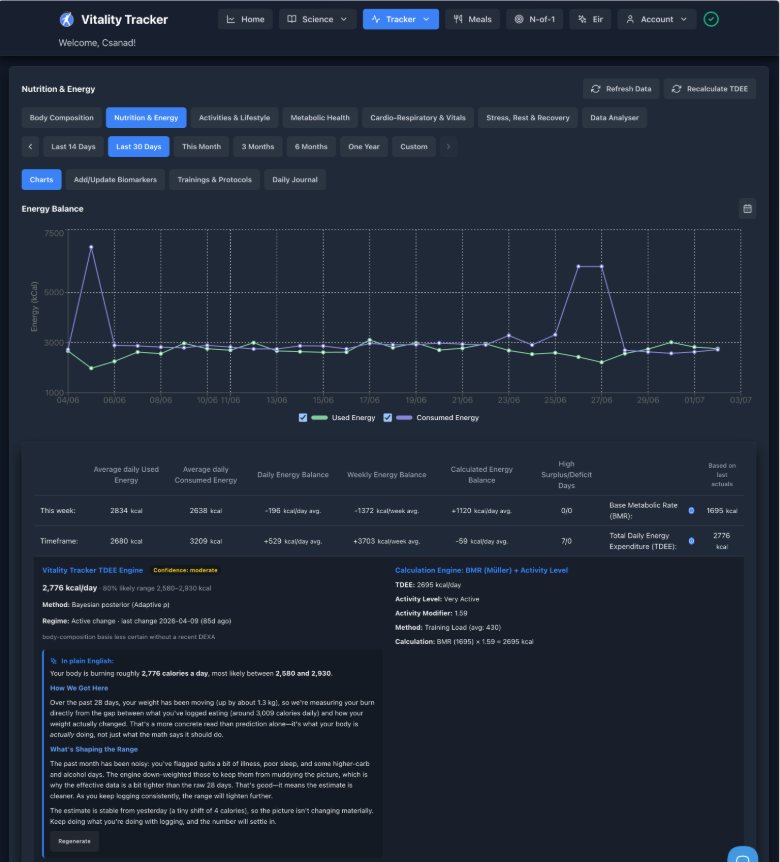Image resolution: width=780 pixels, height=862 pixels.
Task: Open the chat bubble widget
Action: [743, 857]
